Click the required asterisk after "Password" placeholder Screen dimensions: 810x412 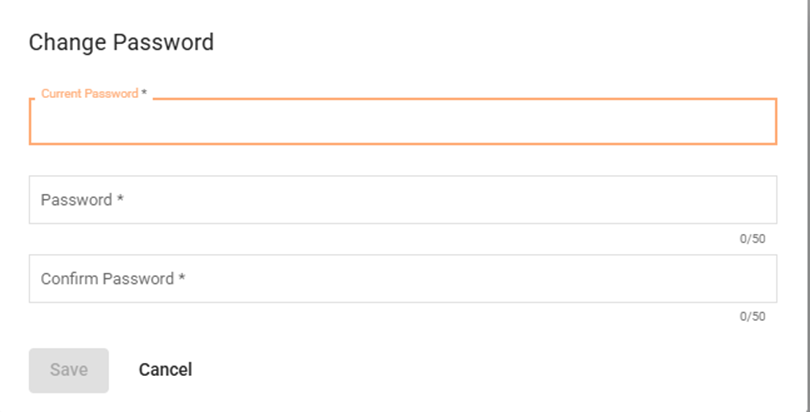click(120, 200)
